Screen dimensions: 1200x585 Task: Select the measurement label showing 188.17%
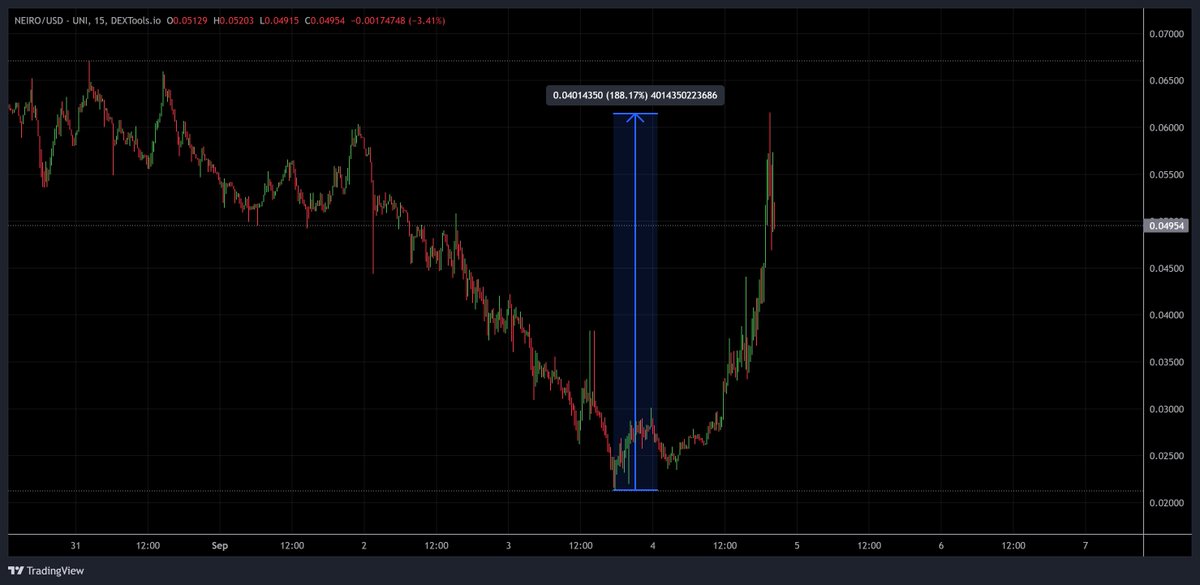[x=636, y=96]
